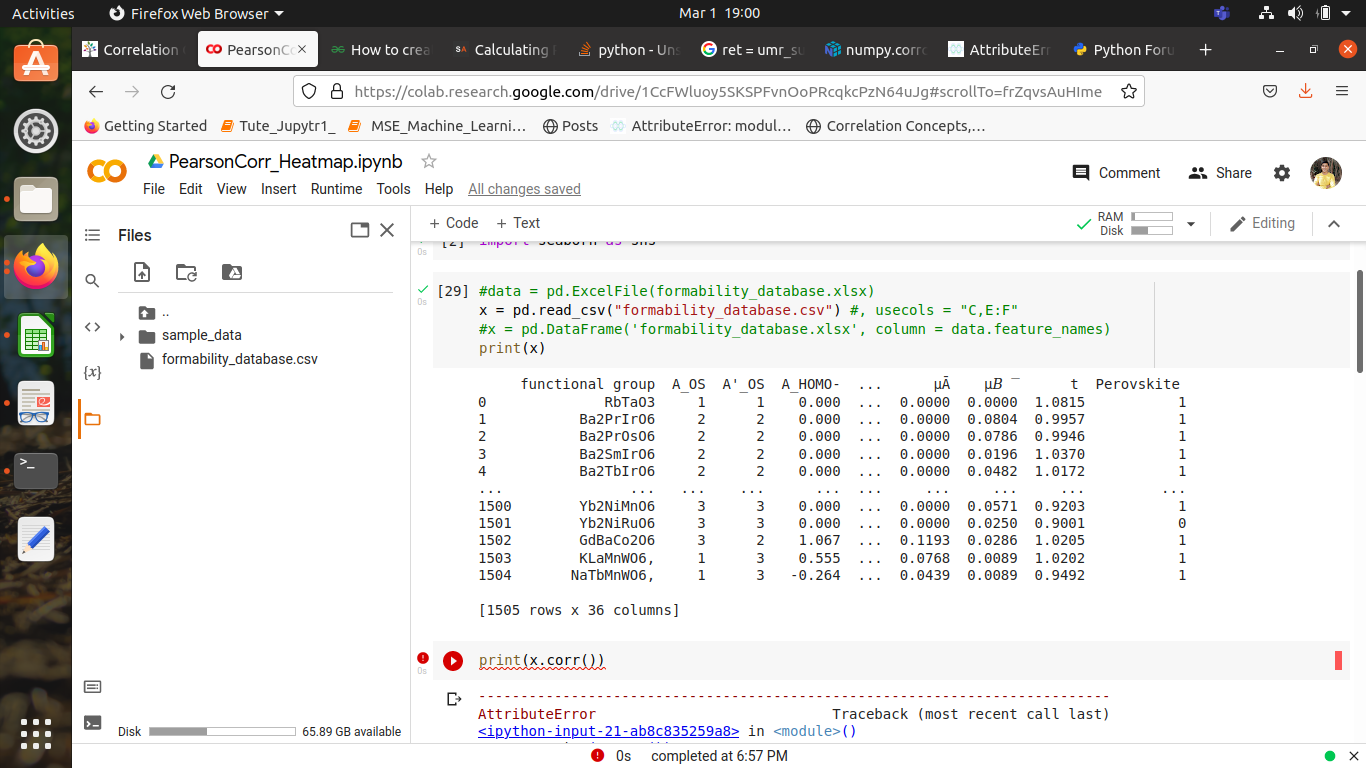Click the notebook vertical scrollbar
This screenshot has width=1366, height=768.
pyautogui.click(x=1359, y=320)
